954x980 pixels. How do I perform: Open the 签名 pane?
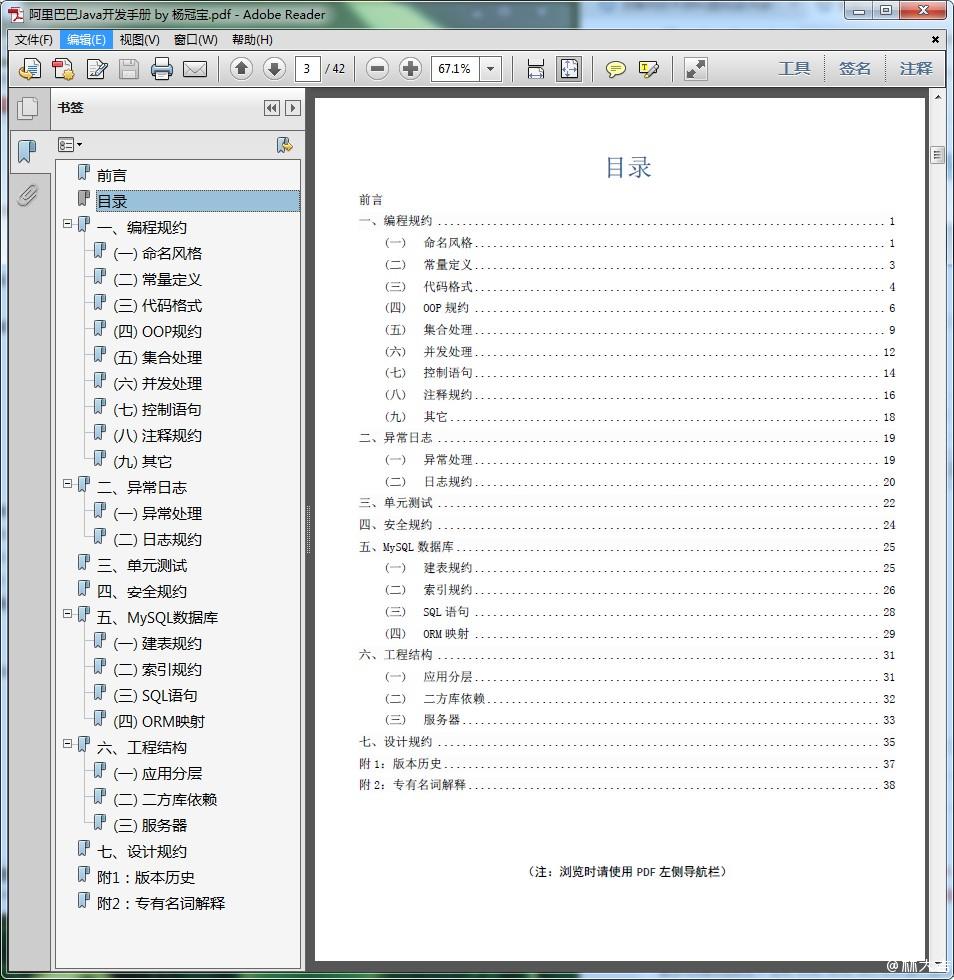pos(855,69)
